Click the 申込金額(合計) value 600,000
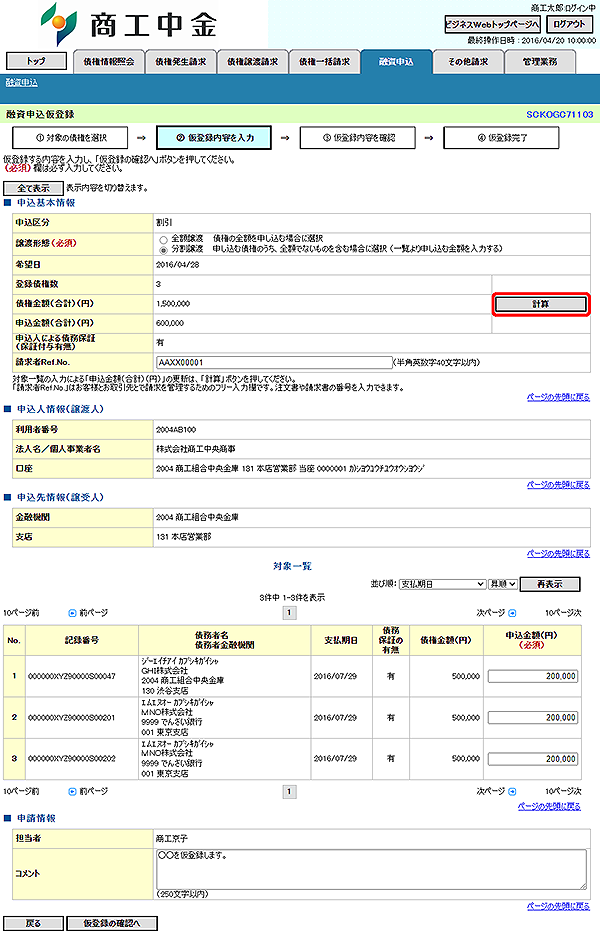This screenshot has height=939, width=600. pos(170,323)
